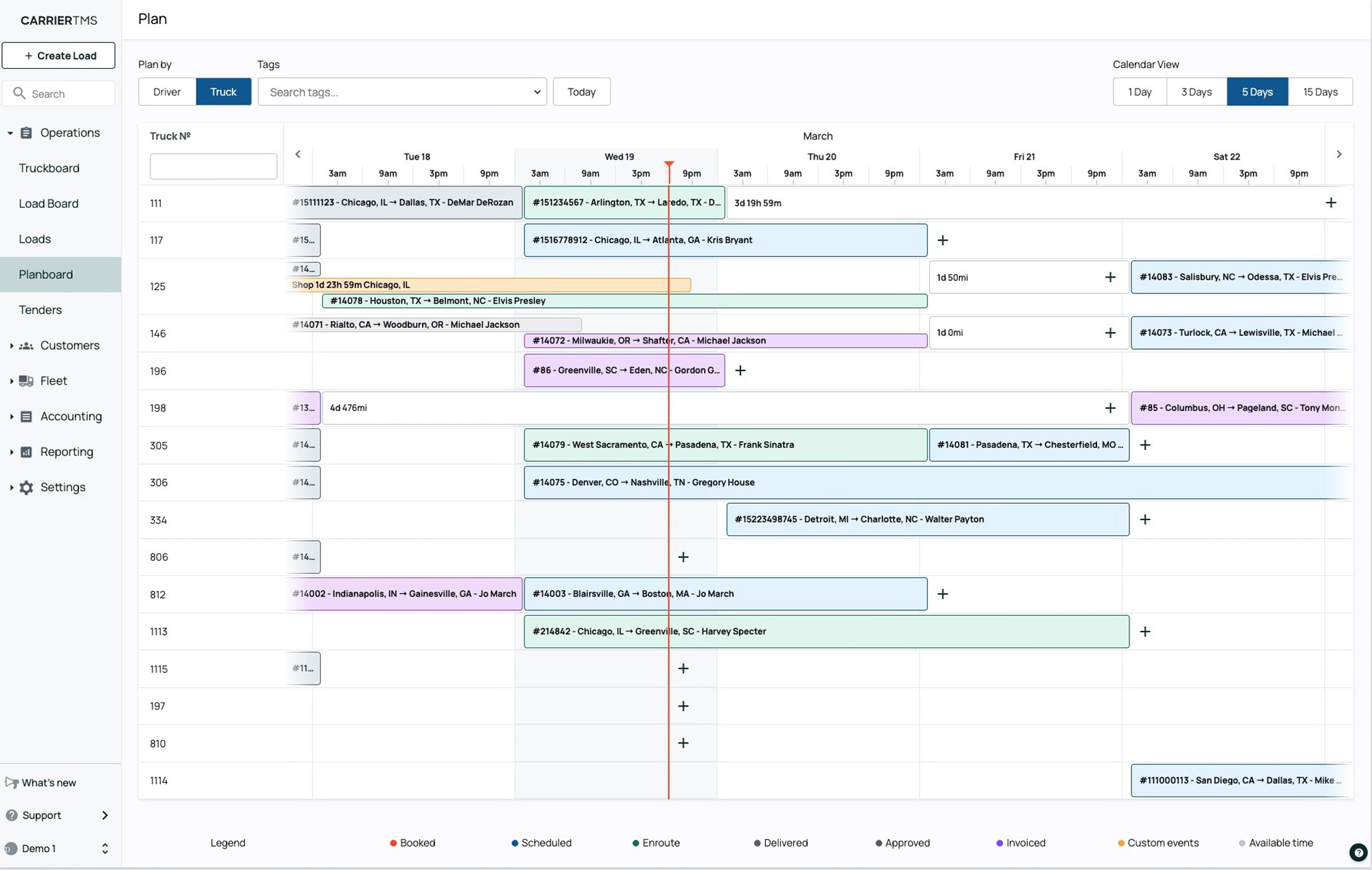Click the Settings gear icon

coord(26,487)
